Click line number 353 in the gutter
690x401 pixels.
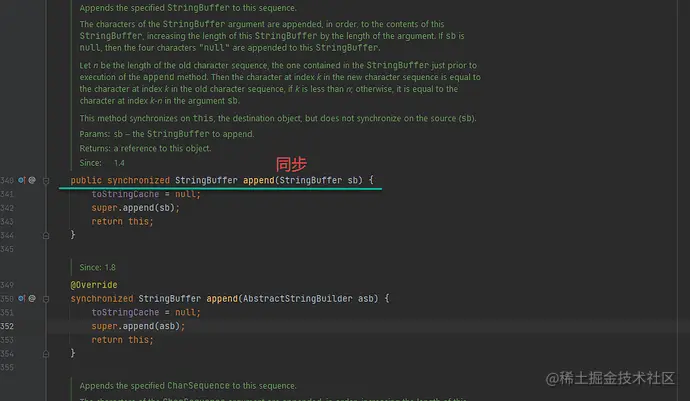pos(7,340)
